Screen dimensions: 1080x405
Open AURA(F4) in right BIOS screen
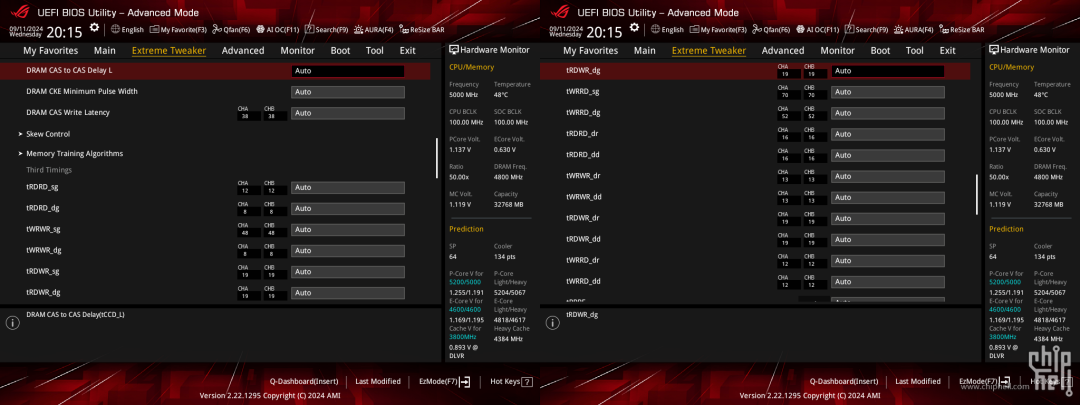914,30
